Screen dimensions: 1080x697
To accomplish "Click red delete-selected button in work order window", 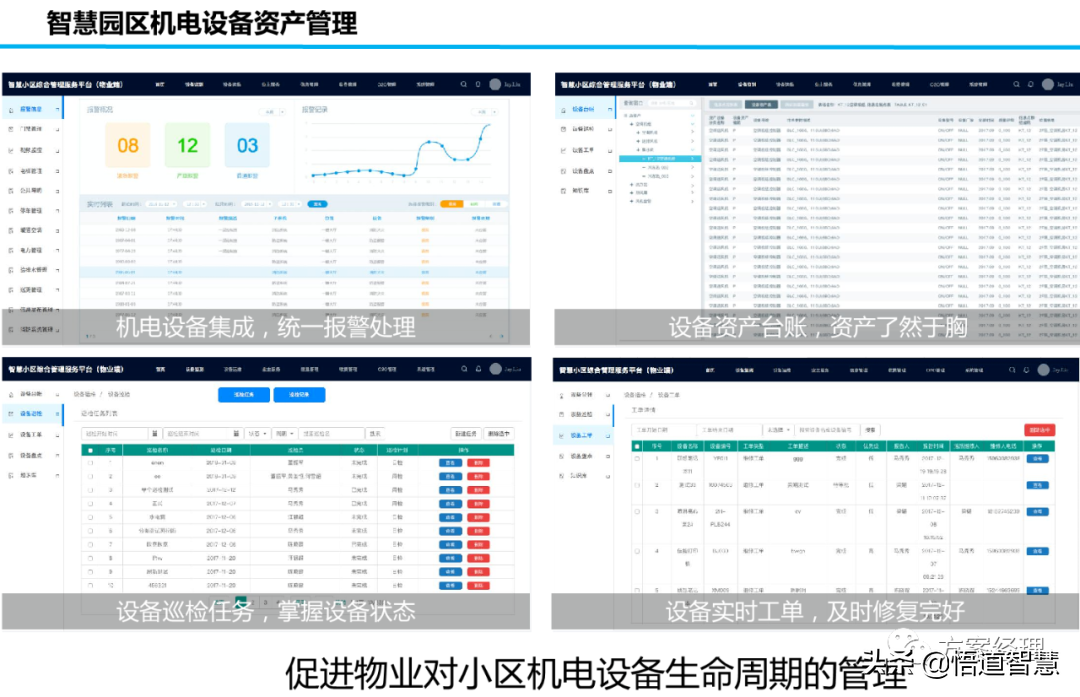I will pyautogui.click(x=1039, y=430).
